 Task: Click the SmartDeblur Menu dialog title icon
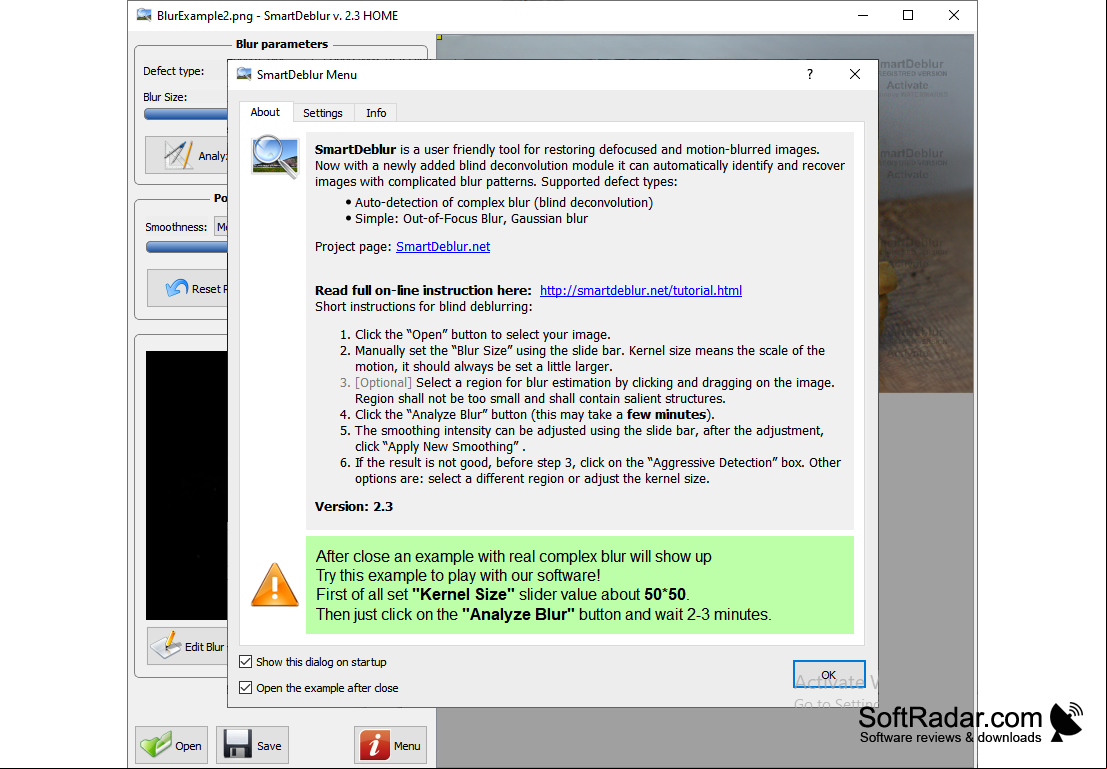(x=244, y=74)
